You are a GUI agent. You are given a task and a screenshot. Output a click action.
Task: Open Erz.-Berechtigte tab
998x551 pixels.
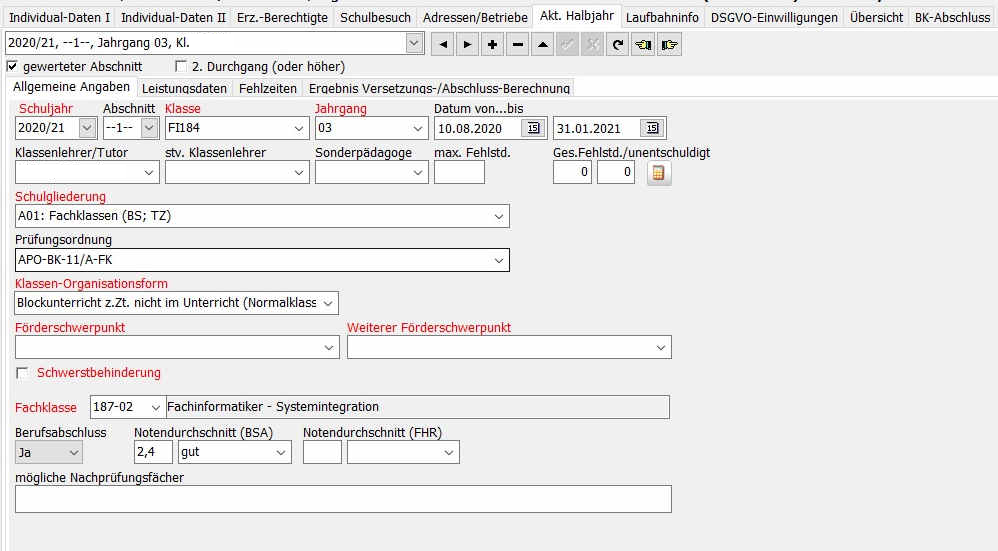click(x=282, y=17)
